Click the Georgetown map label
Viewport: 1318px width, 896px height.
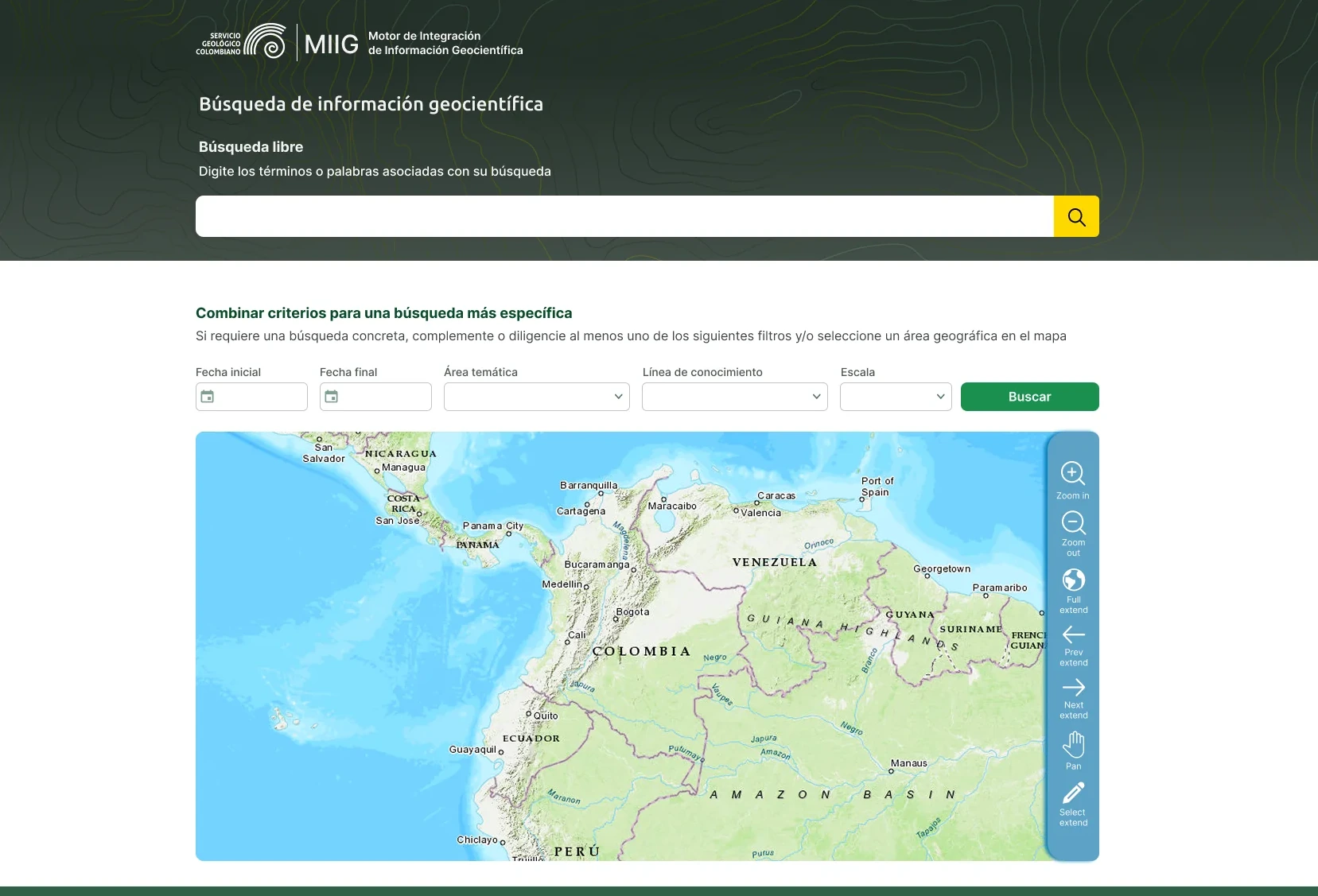(942, 569)
